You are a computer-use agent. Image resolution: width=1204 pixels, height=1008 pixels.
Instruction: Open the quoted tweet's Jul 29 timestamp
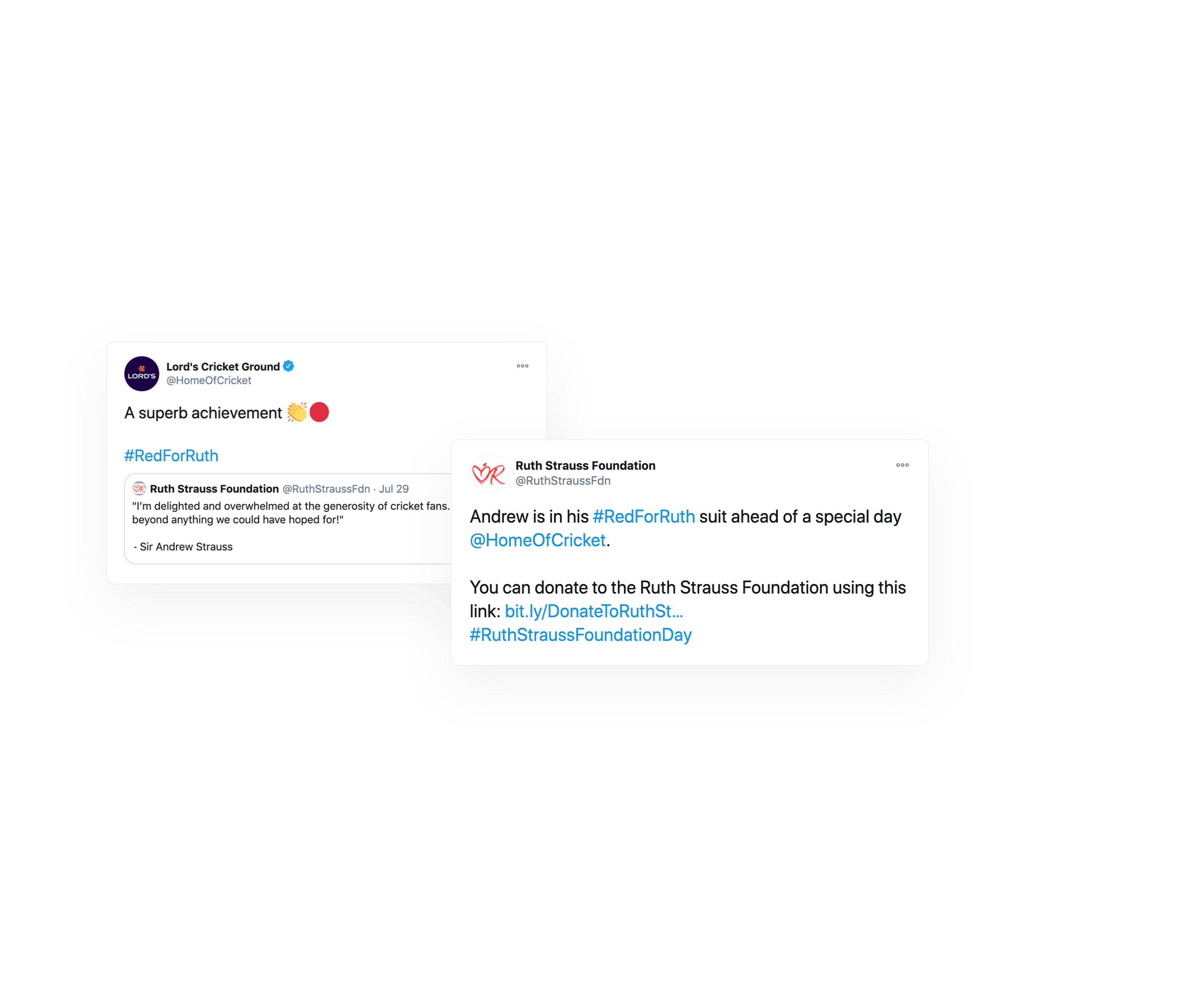pyautogui.click(x=394, y=489)
